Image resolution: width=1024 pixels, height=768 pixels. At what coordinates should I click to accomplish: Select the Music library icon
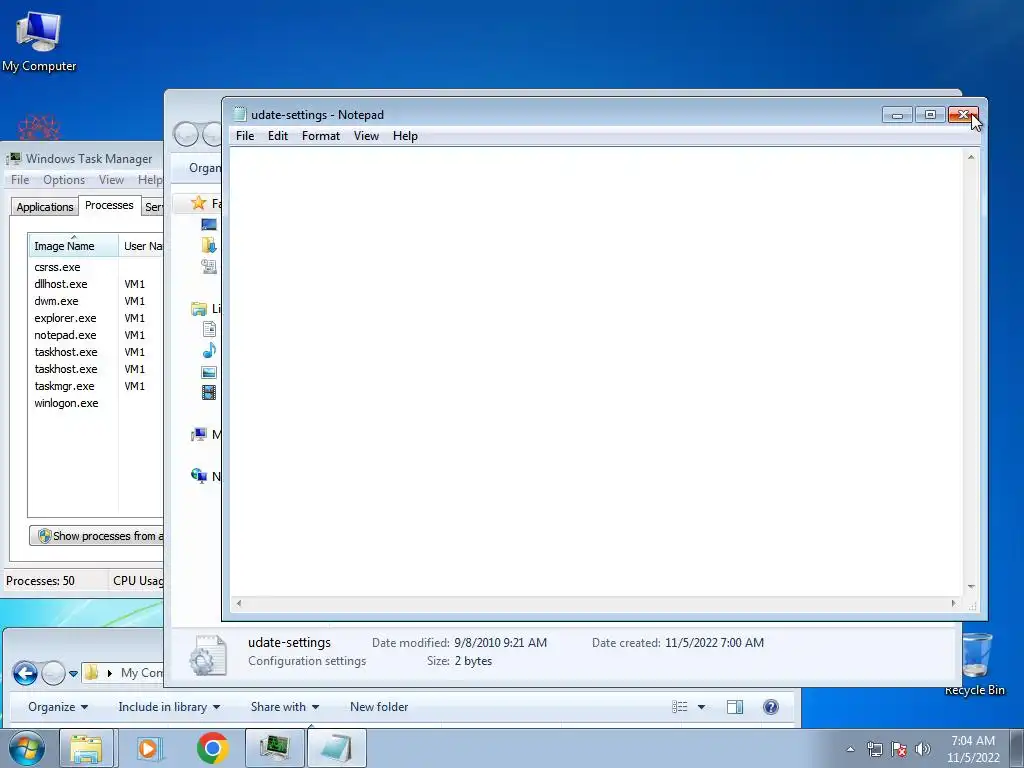tap(209, 351)
